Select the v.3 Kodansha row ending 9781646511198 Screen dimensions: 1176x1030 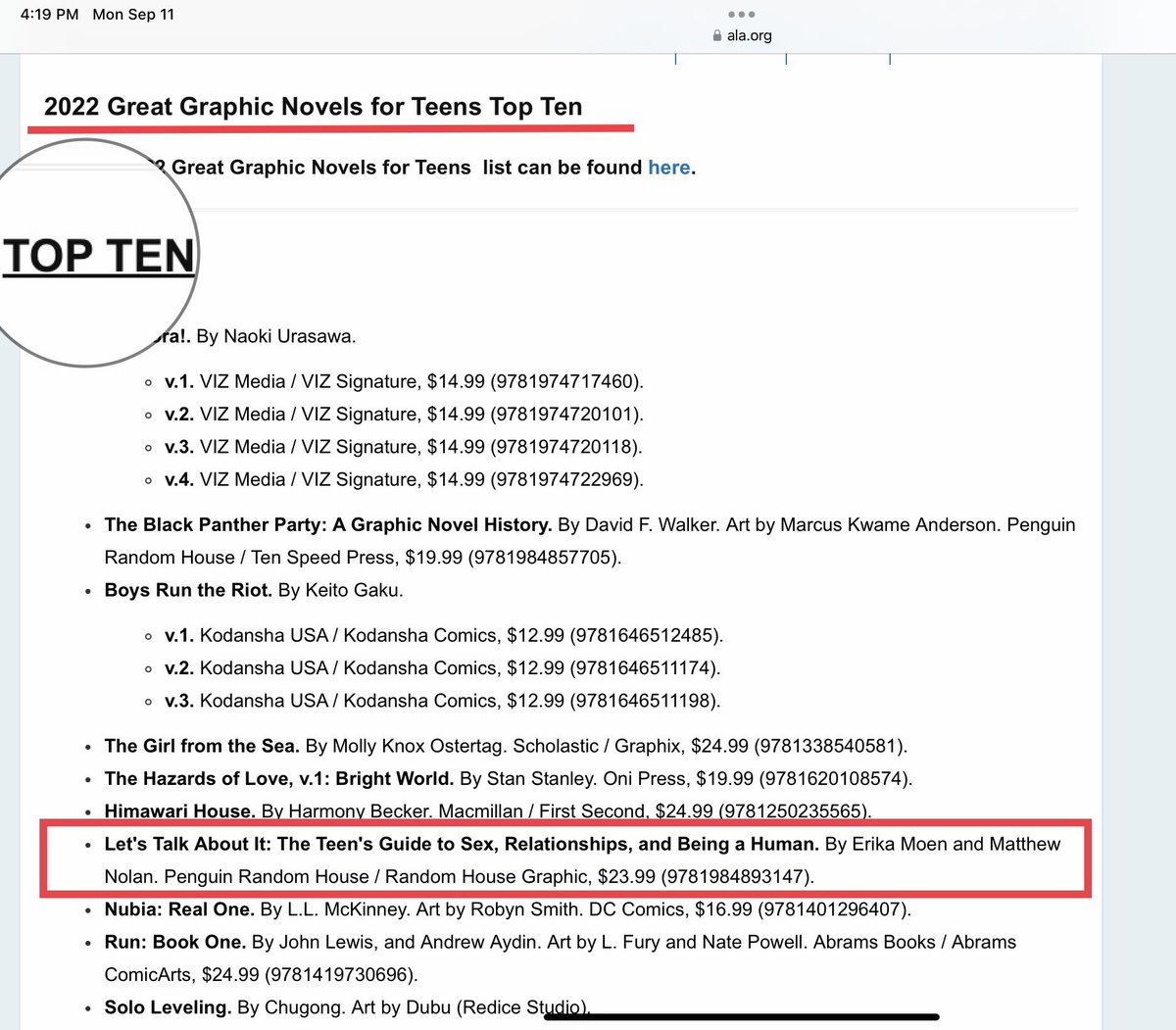[443, 701]
